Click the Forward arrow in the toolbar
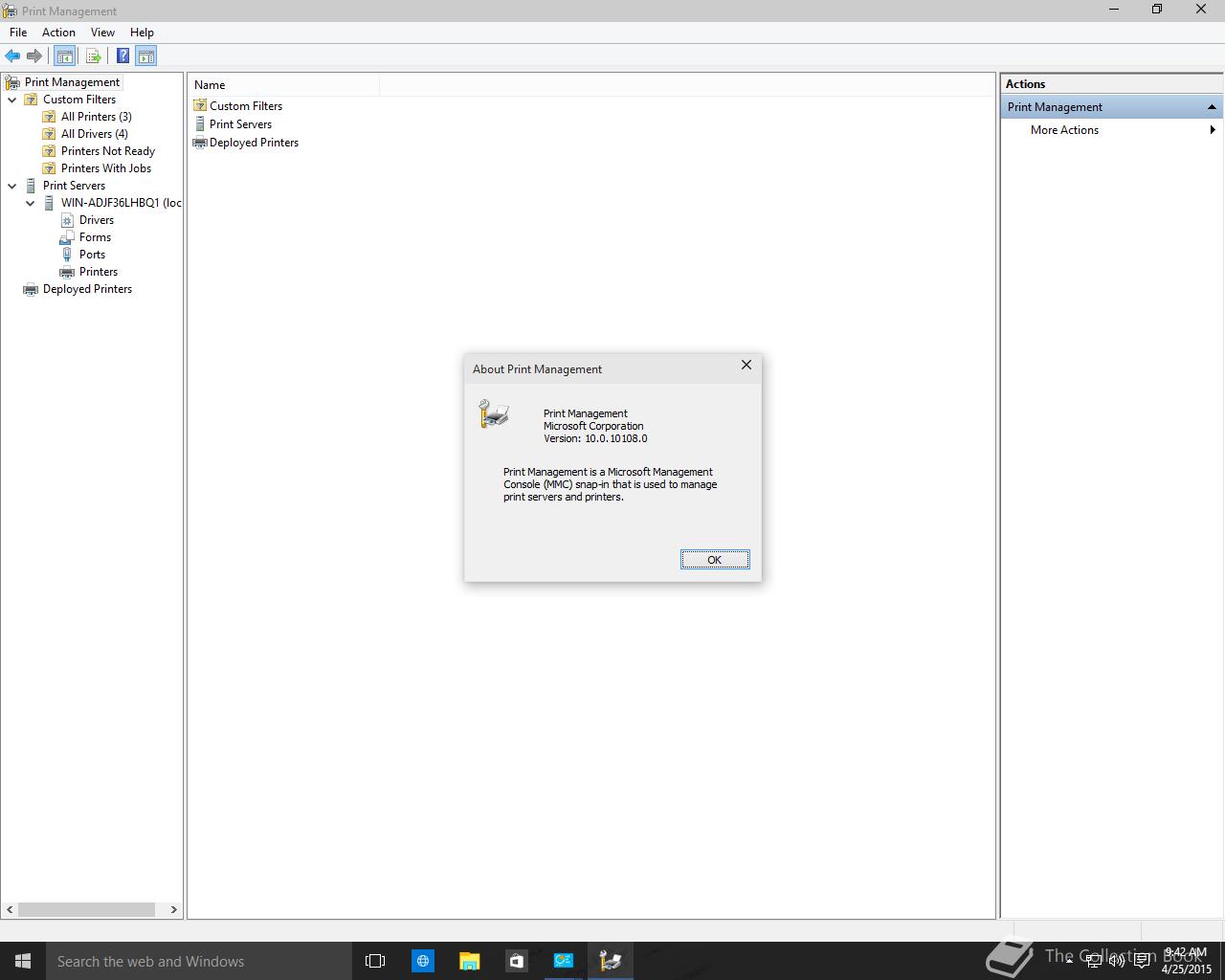Viewport: 1225px width, 980px height. pos(34,56)
